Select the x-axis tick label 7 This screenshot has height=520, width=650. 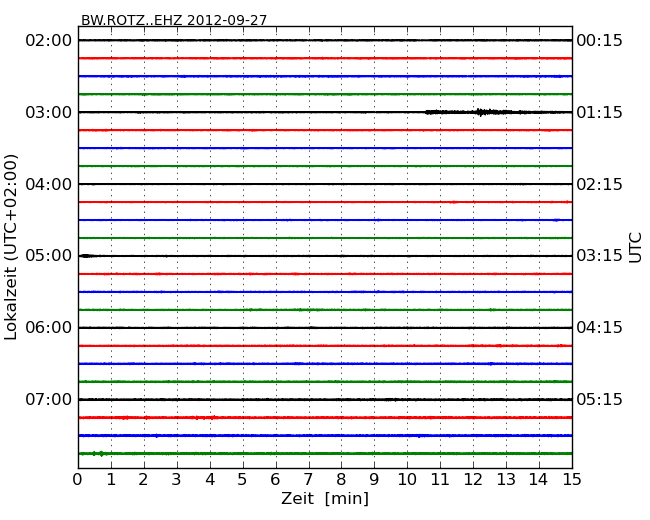(x=308, y=479)
